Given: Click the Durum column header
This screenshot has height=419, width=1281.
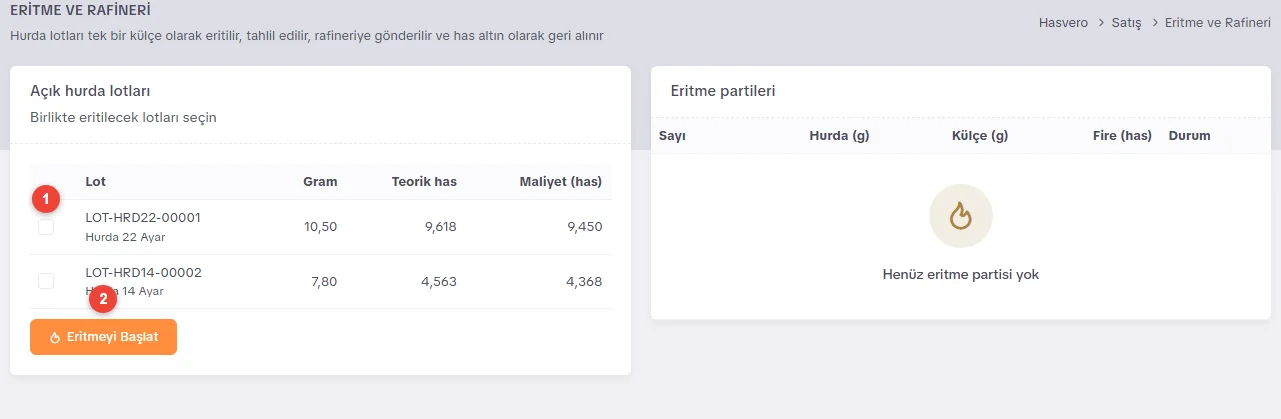Looking at the screenshot, I should (x=1189, y=135).
